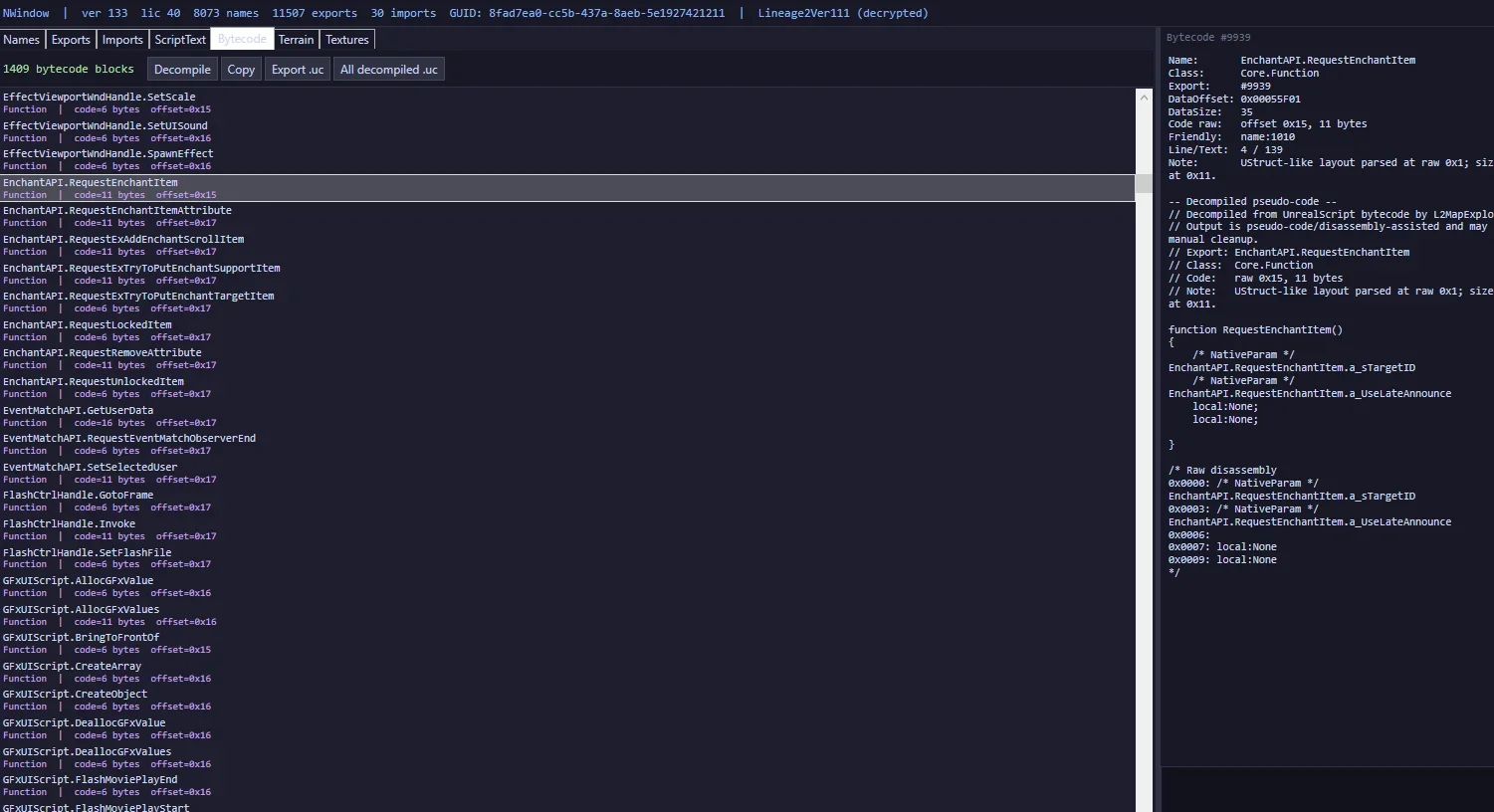
Task: Click function RequestEnchantItem() code line
Action: (x=1255, y=329)
